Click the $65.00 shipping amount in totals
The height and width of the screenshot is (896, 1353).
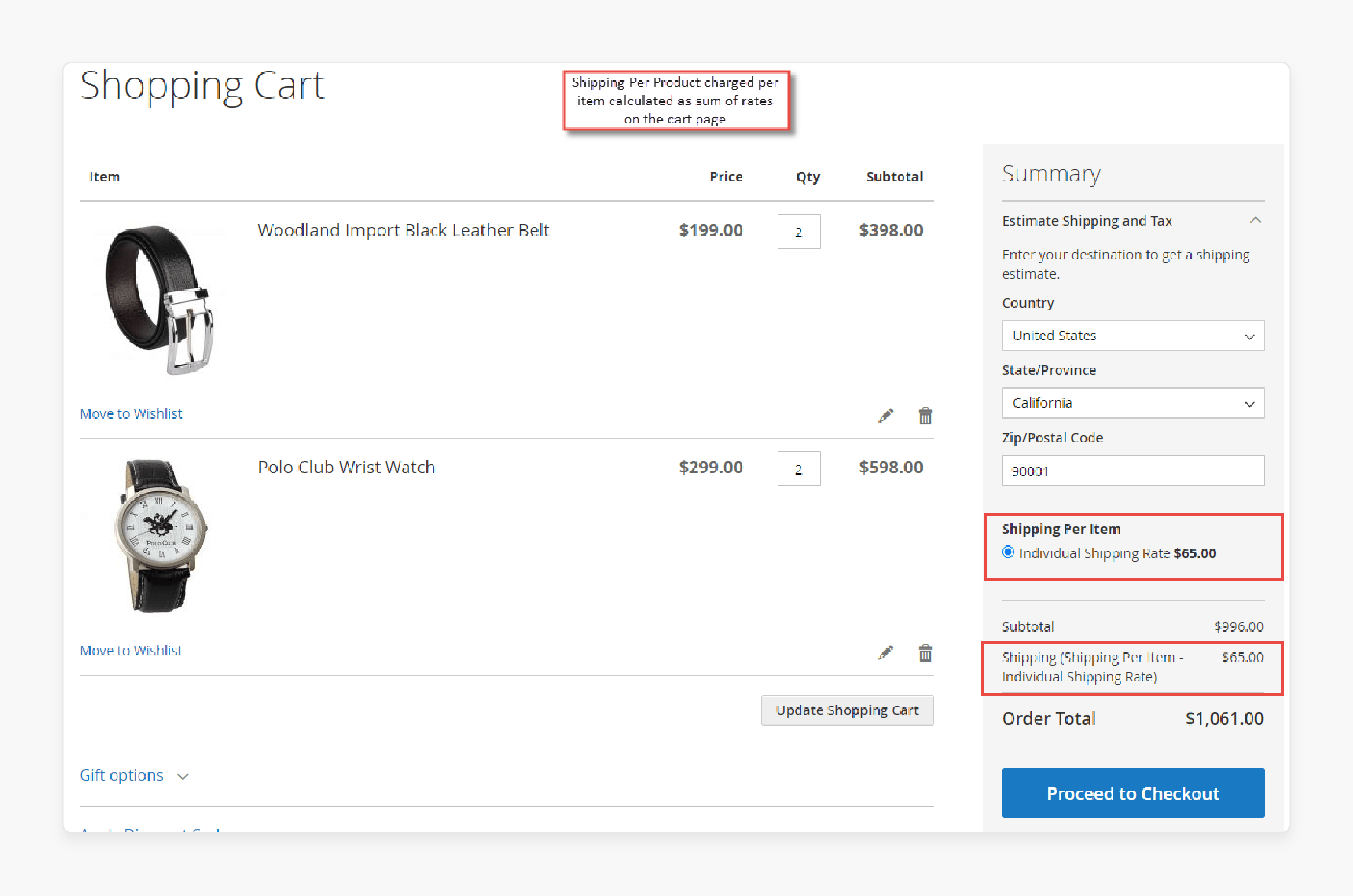tap(1242, 657)
